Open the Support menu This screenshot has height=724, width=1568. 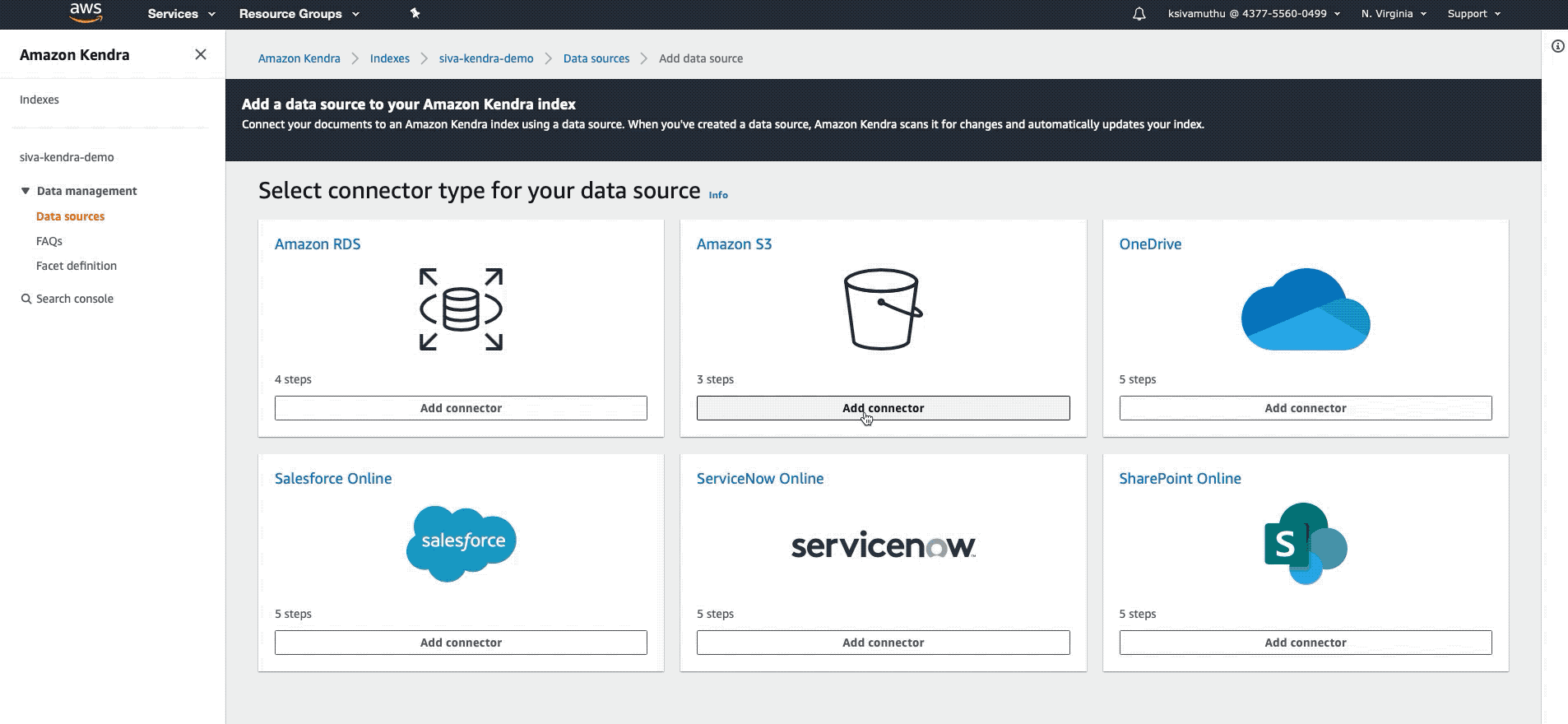(1473, 14)
